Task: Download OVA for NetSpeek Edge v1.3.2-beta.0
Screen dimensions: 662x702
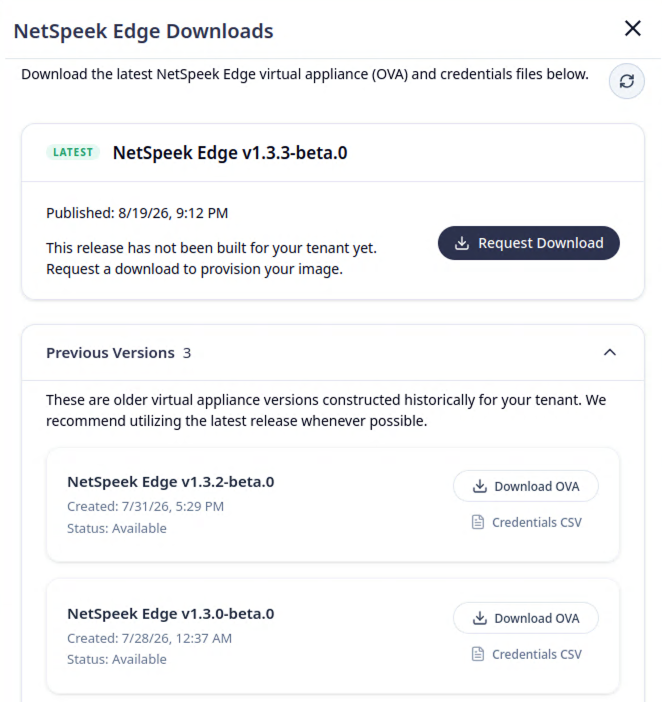Action: (525, 486)
